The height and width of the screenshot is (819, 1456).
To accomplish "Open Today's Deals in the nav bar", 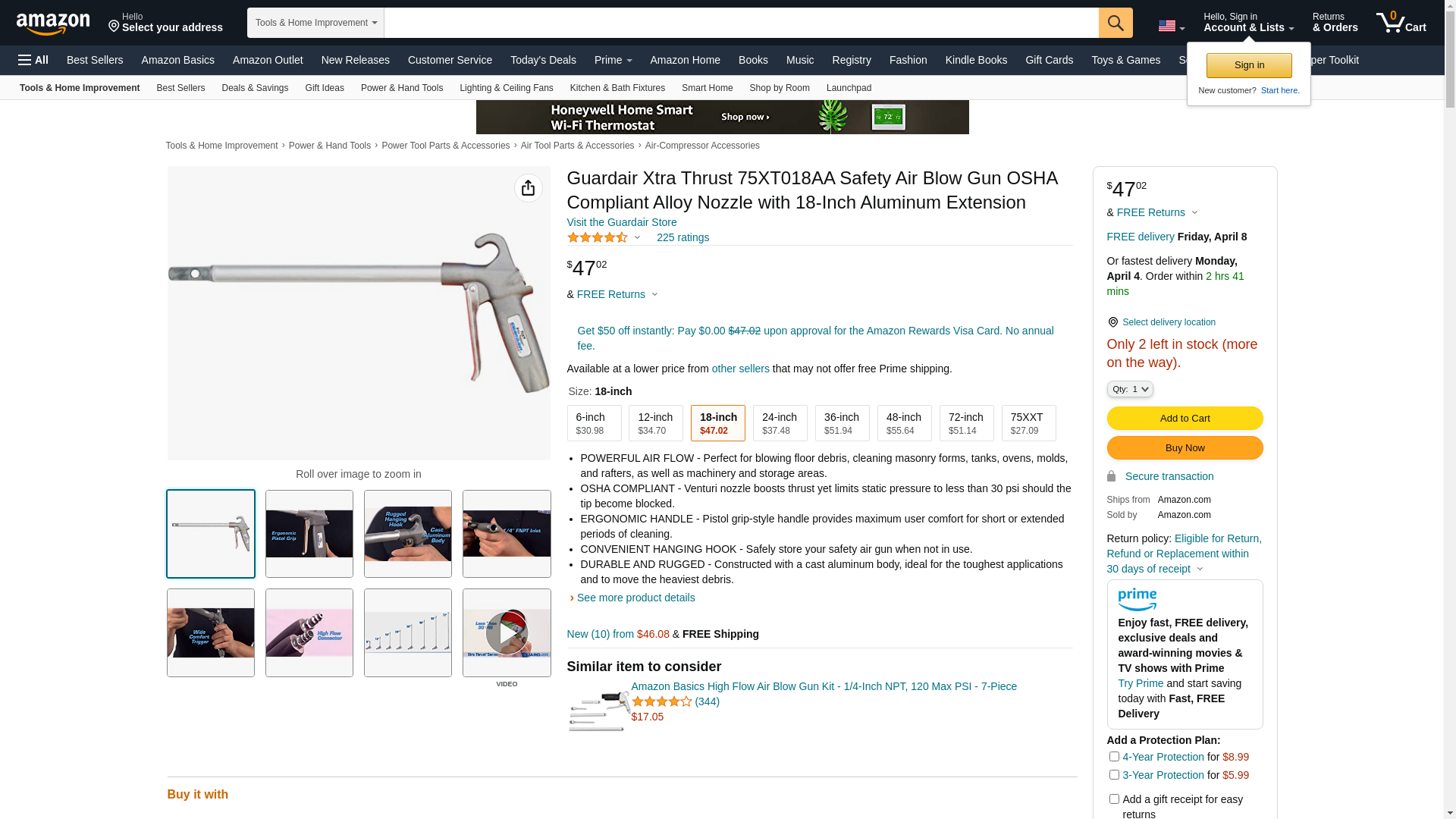I will click(x=543, y=60).
